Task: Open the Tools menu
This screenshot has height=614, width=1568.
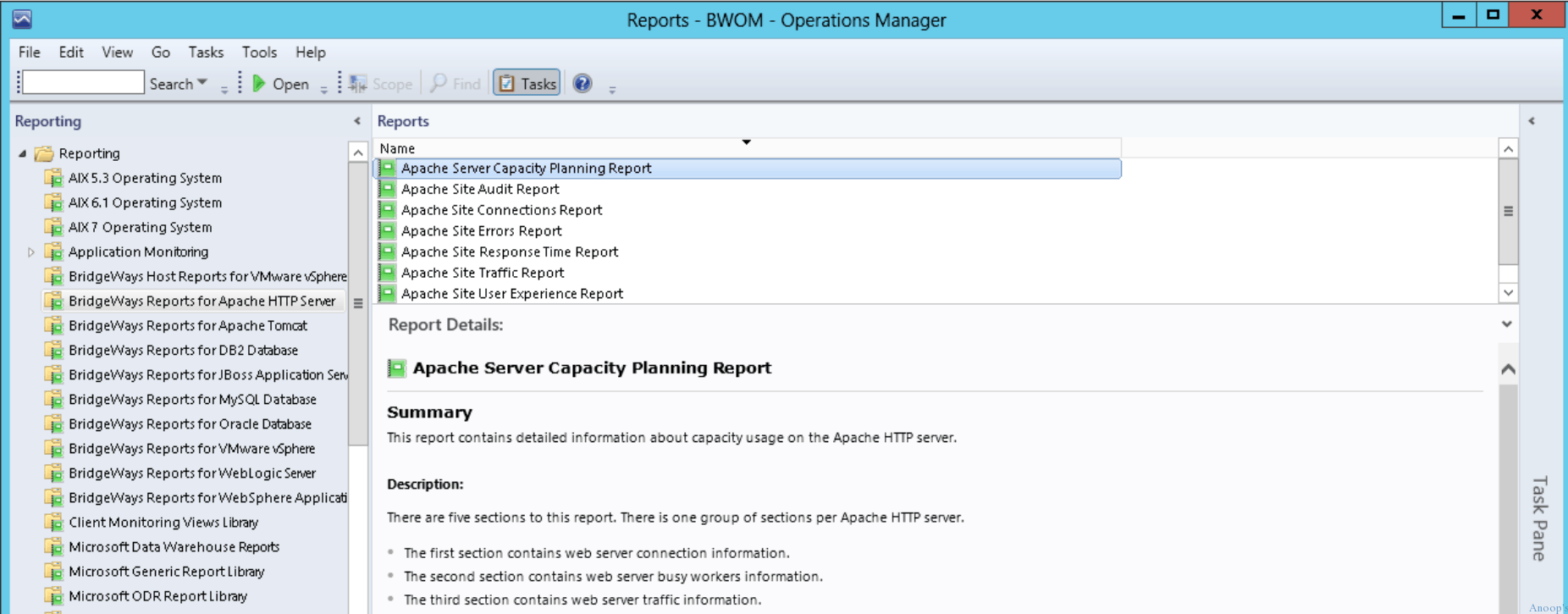Action: pos(259,53)
